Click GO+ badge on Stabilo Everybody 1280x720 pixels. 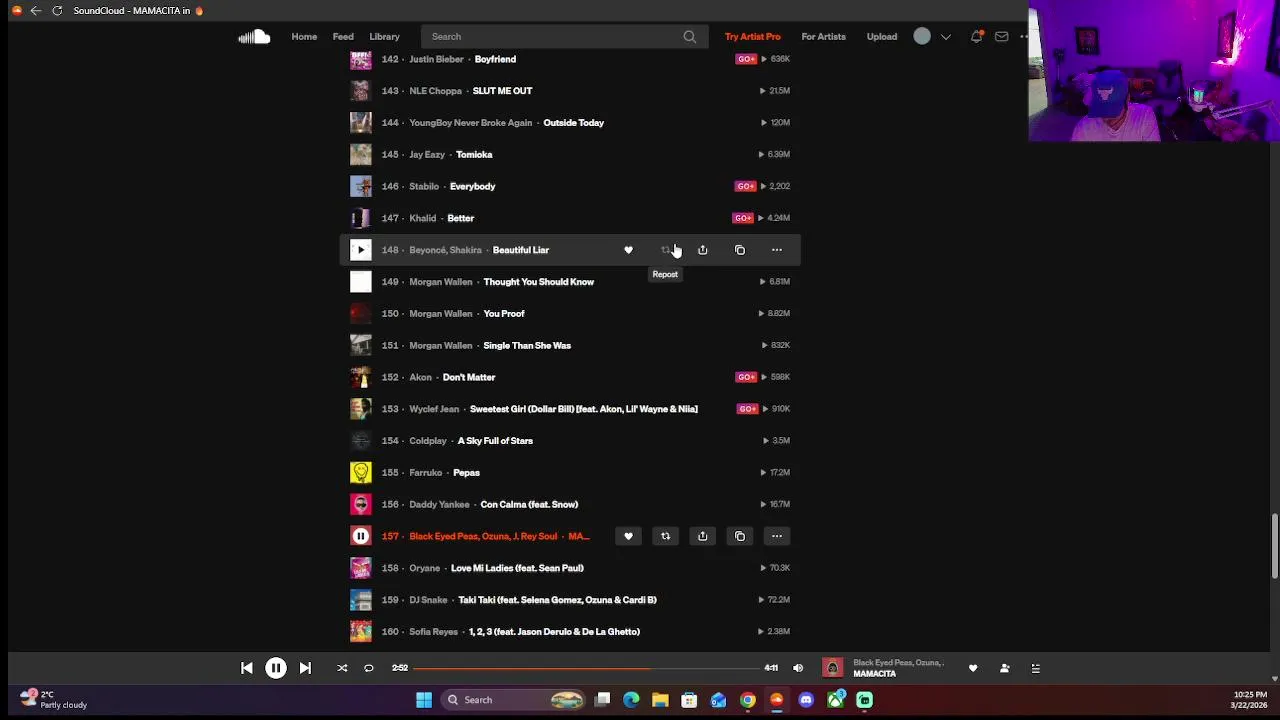745,186
